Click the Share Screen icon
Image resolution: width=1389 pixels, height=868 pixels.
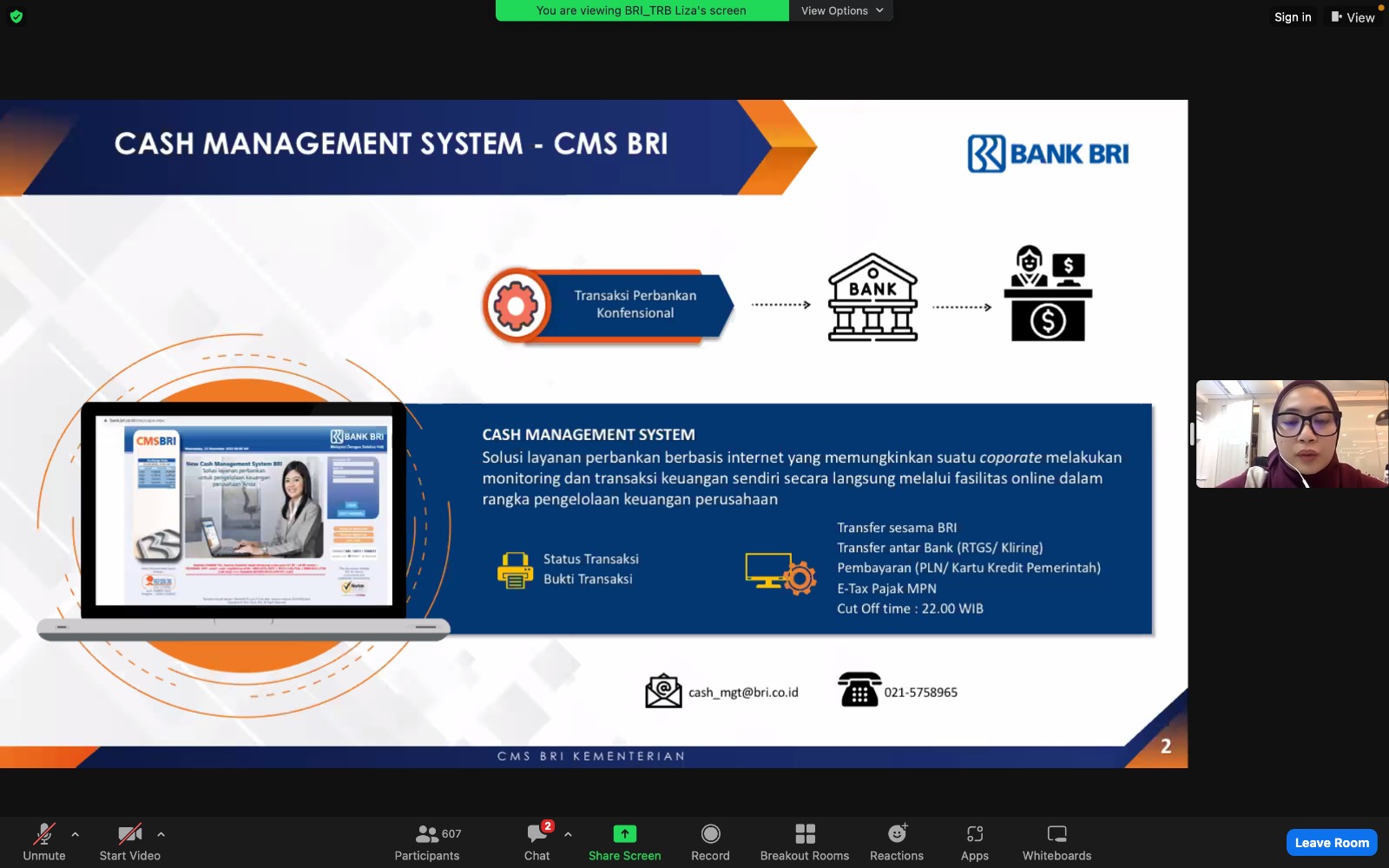pyautogui.click(x=624, y=835)
